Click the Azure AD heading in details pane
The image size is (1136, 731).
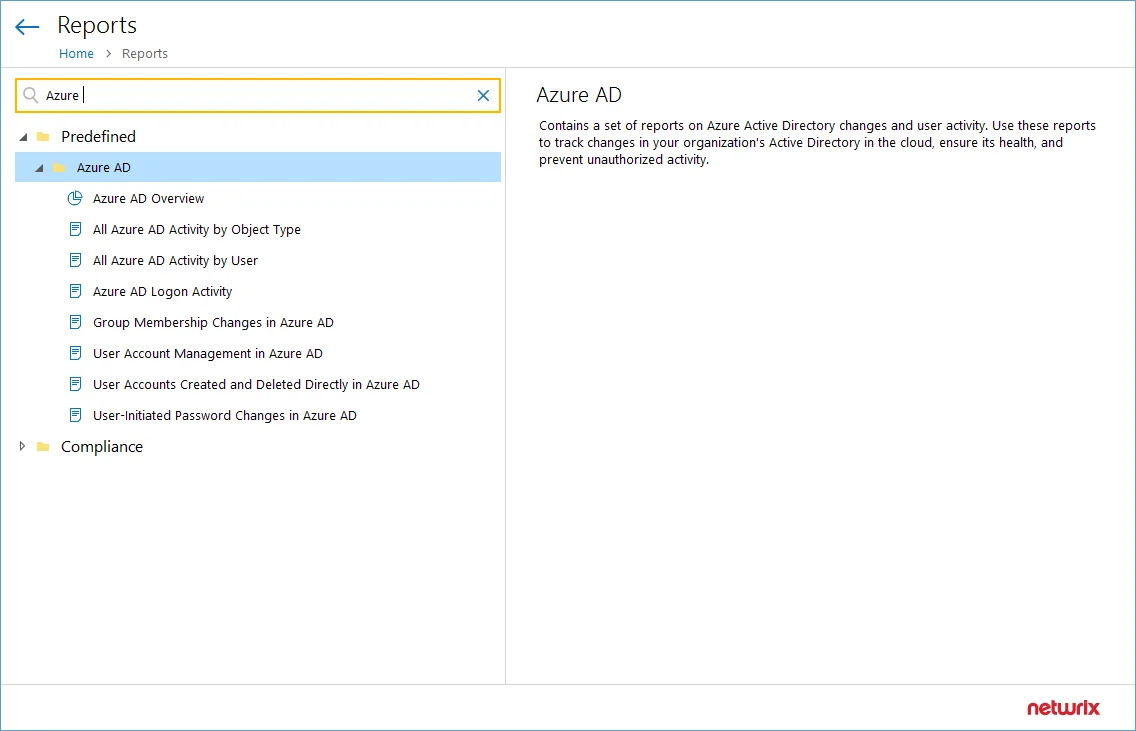click(x=579, y=95)
